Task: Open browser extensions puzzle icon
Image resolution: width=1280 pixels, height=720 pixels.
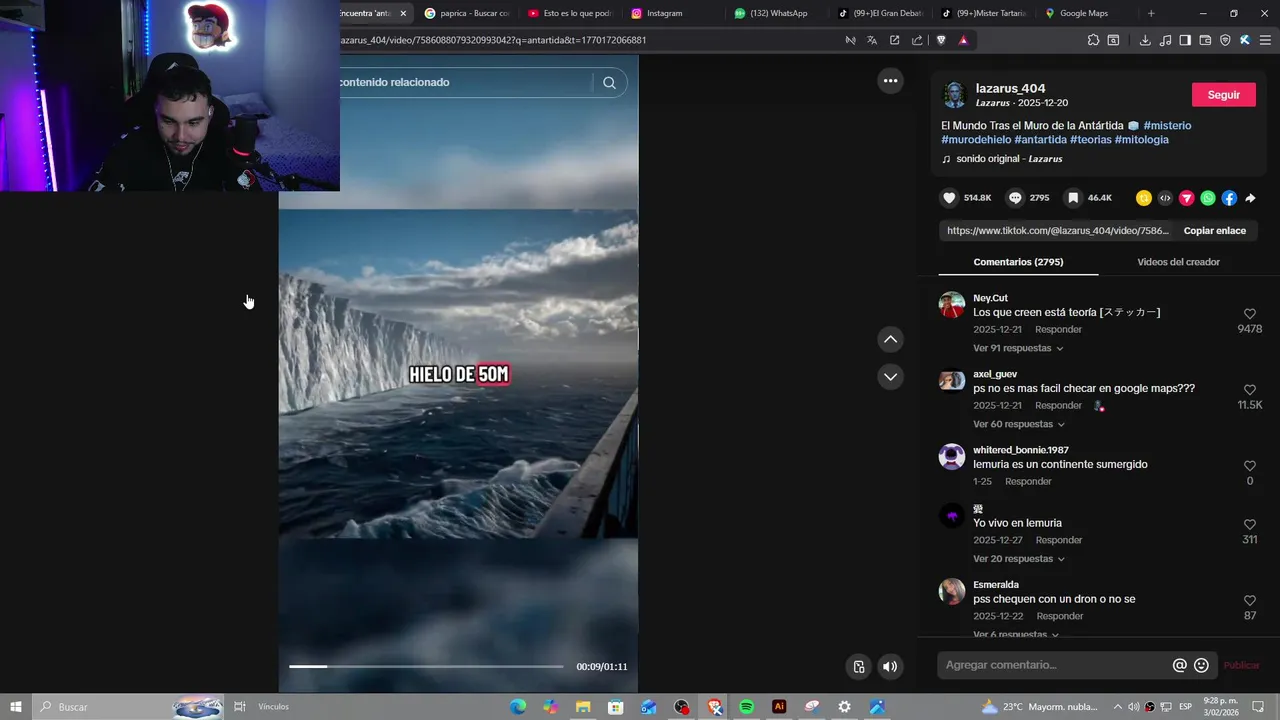Action: [1093, 40]
